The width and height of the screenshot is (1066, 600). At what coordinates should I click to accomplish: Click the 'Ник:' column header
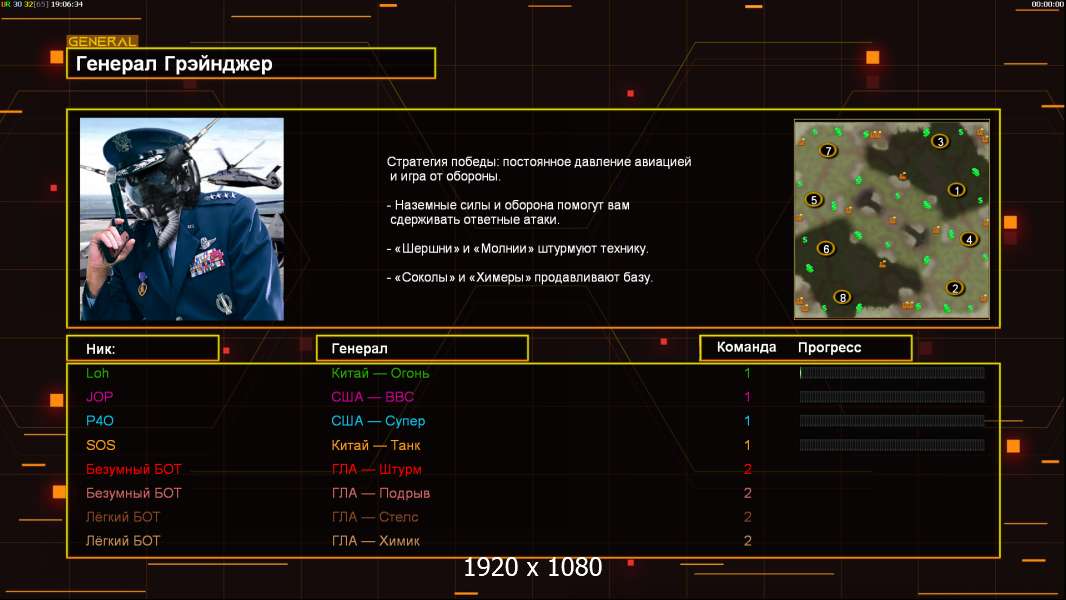coord(143,349)
